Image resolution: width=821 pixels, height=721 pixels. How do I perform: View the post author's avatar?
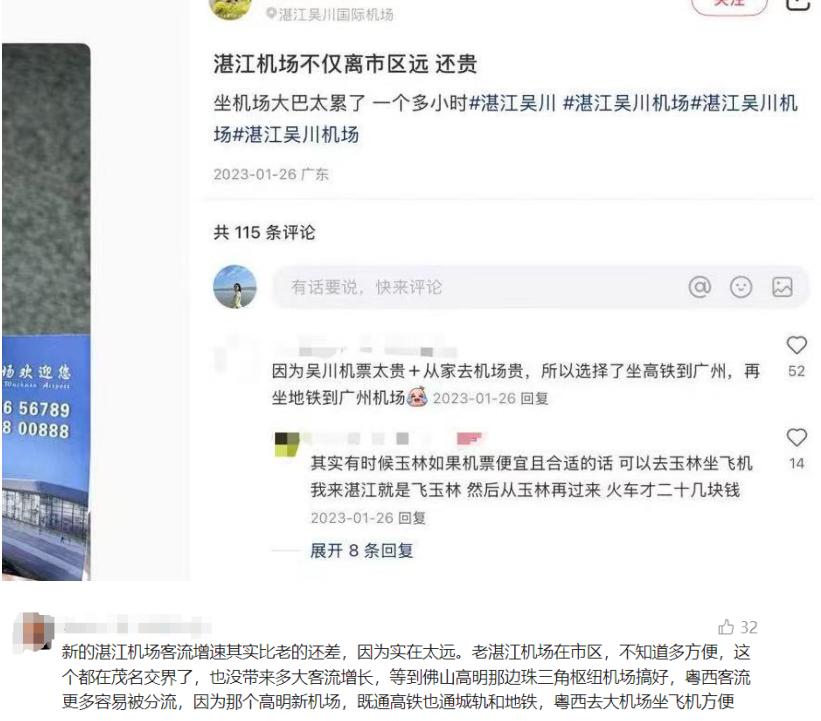pos(230,7)
